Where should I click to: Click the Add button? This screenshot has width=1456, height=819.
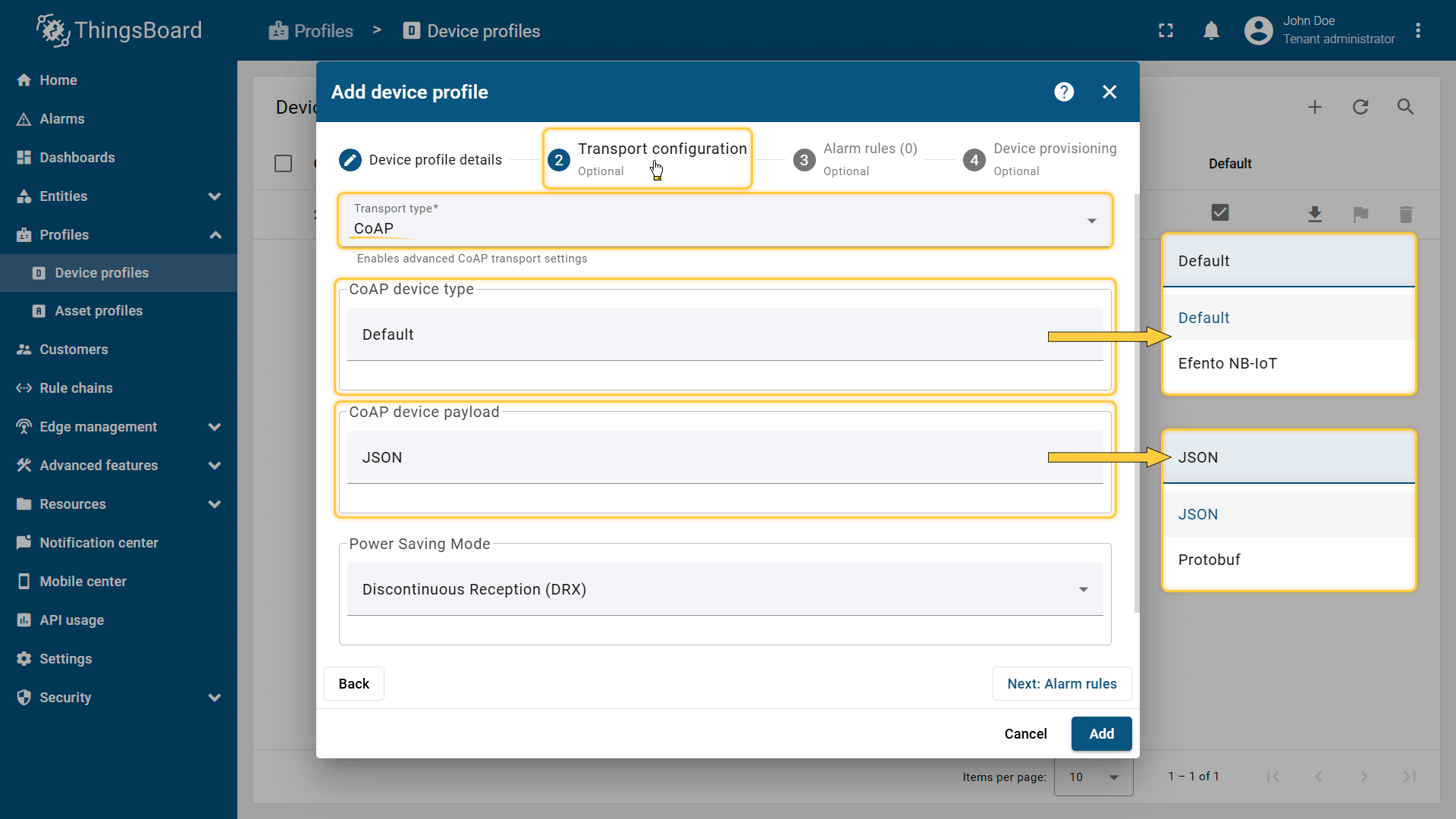tap(1101, 733)
